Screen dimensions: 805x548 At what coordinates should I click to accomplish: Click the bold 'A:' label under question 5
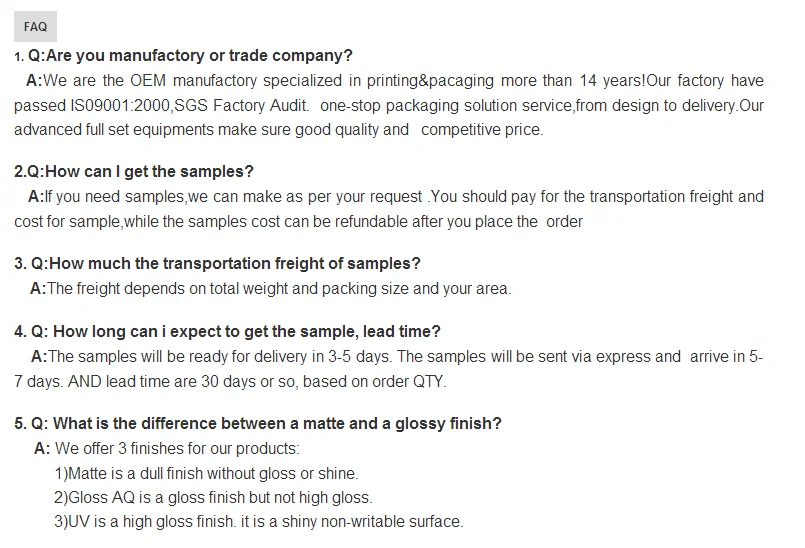point(42,449)
